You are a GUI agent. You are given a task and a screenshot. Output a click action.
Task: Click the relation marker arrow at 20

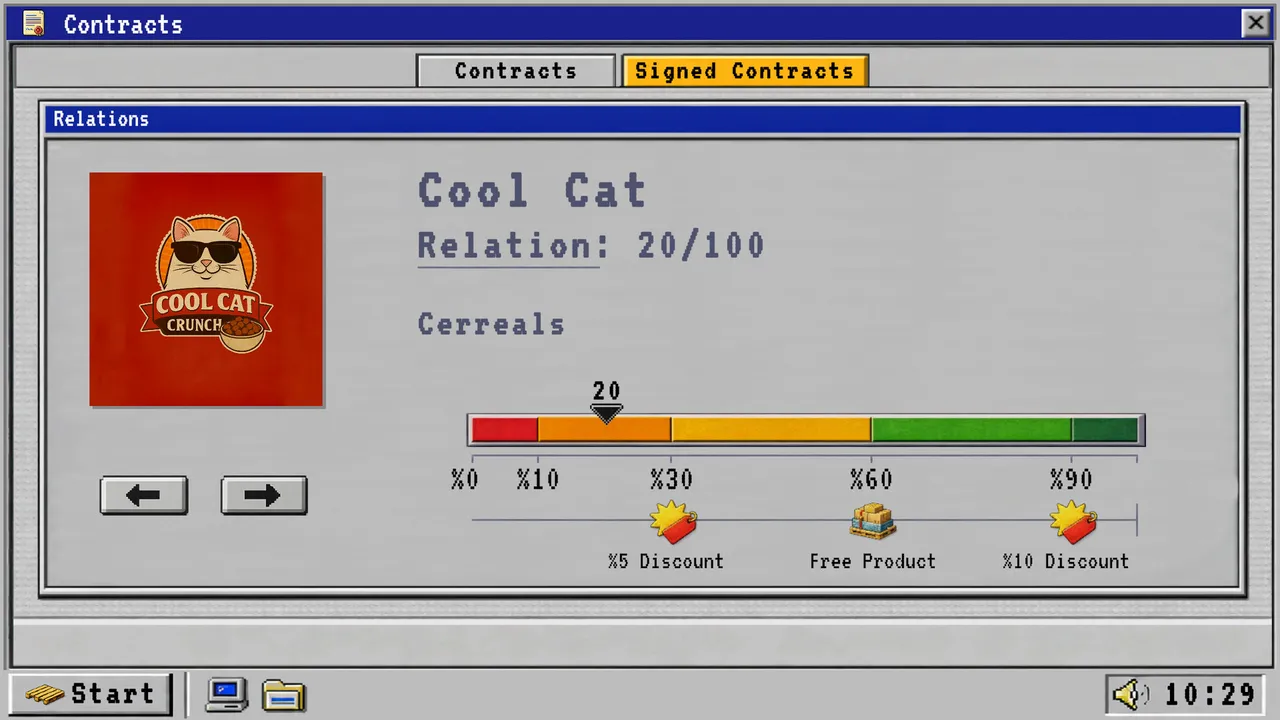pyautogui.click(x=606, y=413)
